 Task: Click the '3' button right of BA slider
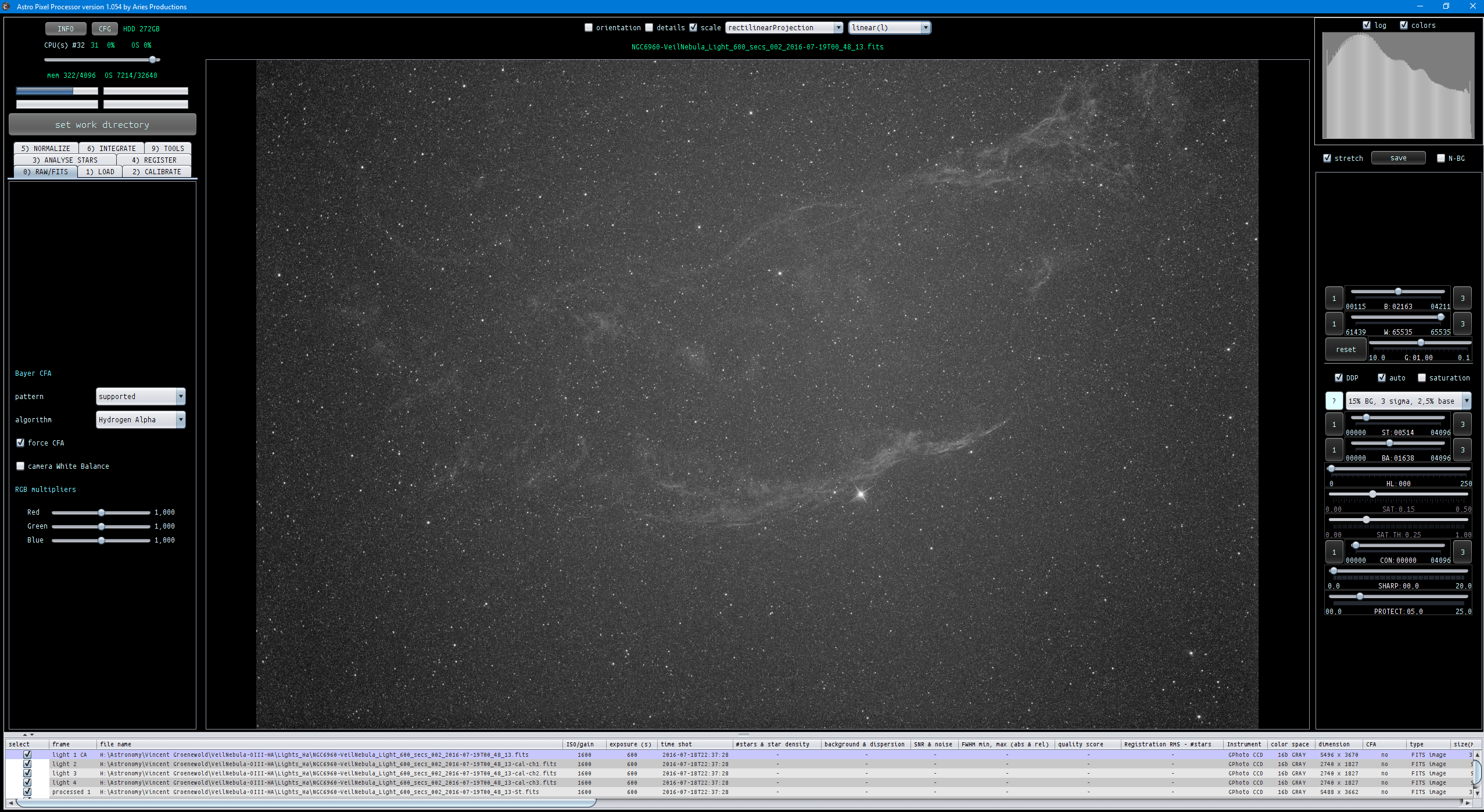(x=1463, y=450)
